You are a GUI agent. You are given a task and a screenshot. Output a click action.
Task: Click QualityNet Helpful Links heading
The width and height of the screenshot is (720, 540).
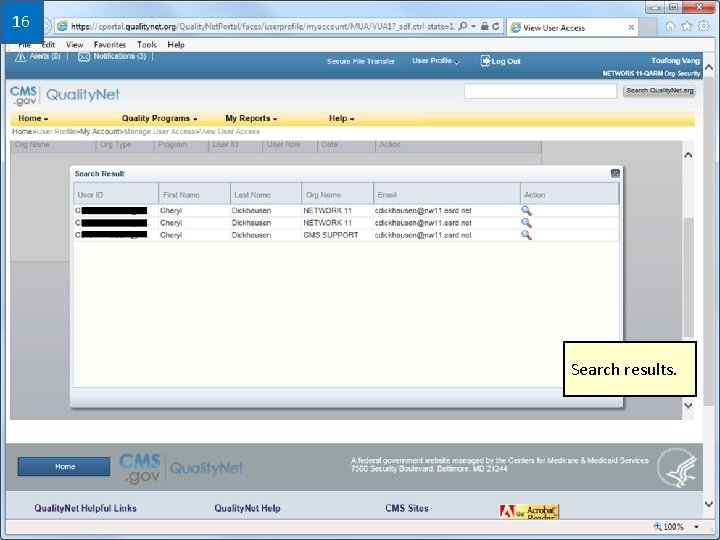coord(85,508)
